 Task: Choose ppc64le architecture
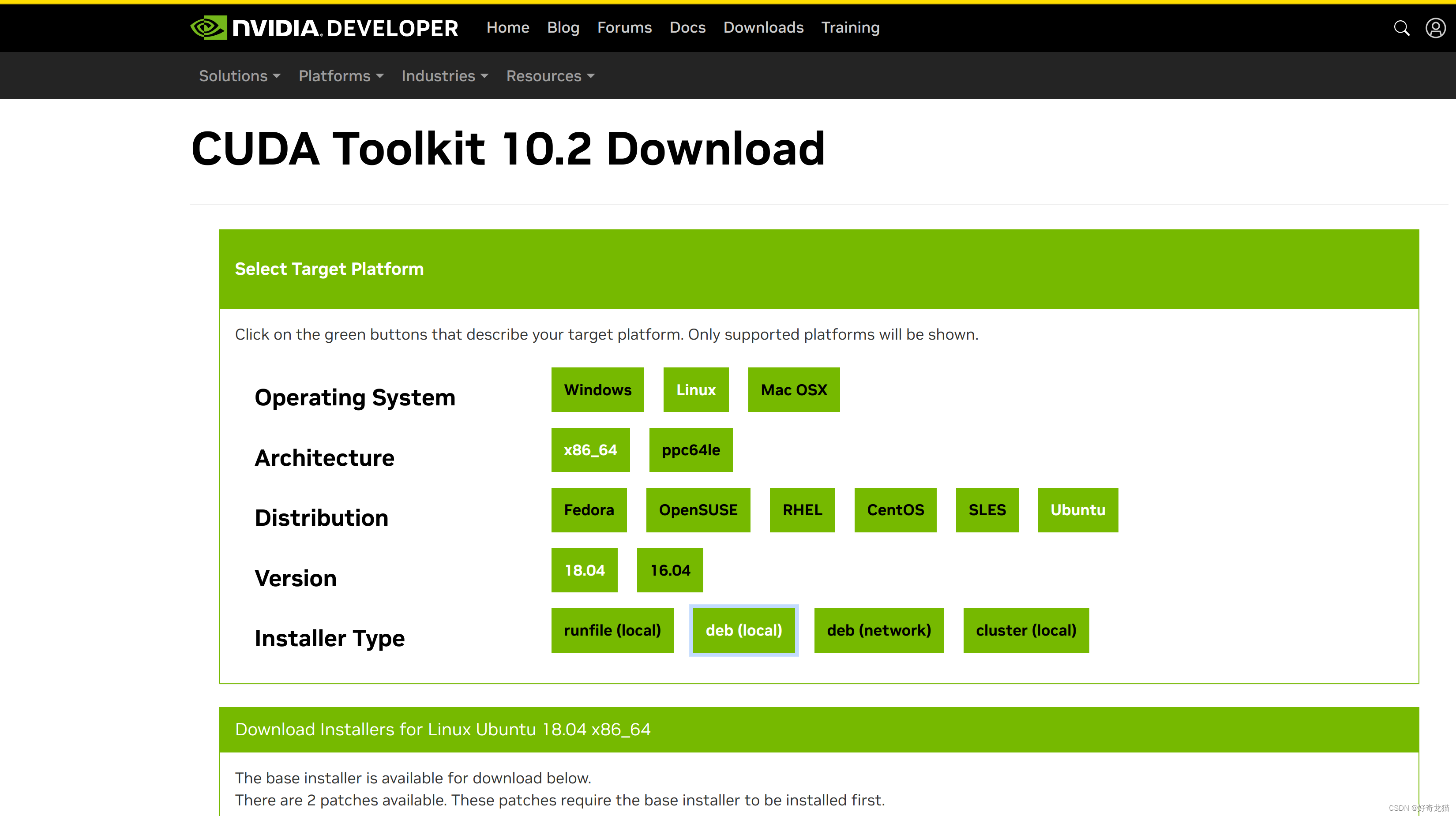pos(690,450)
